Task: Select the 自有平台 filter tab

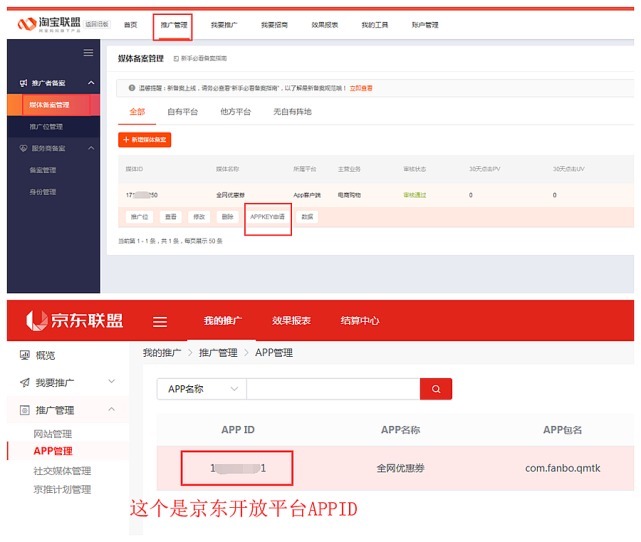Action: pyautogui.click(x=182, y=112)
